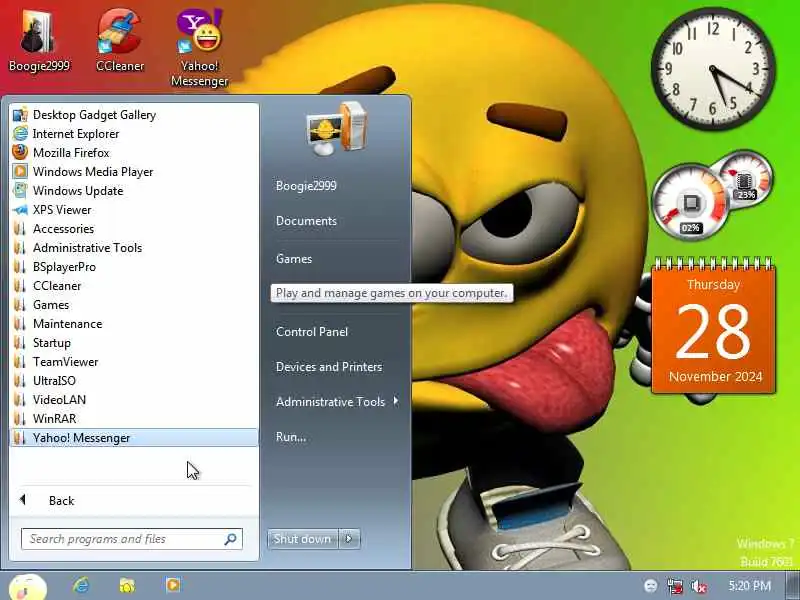Click the Shut down button

pos(303,539)
